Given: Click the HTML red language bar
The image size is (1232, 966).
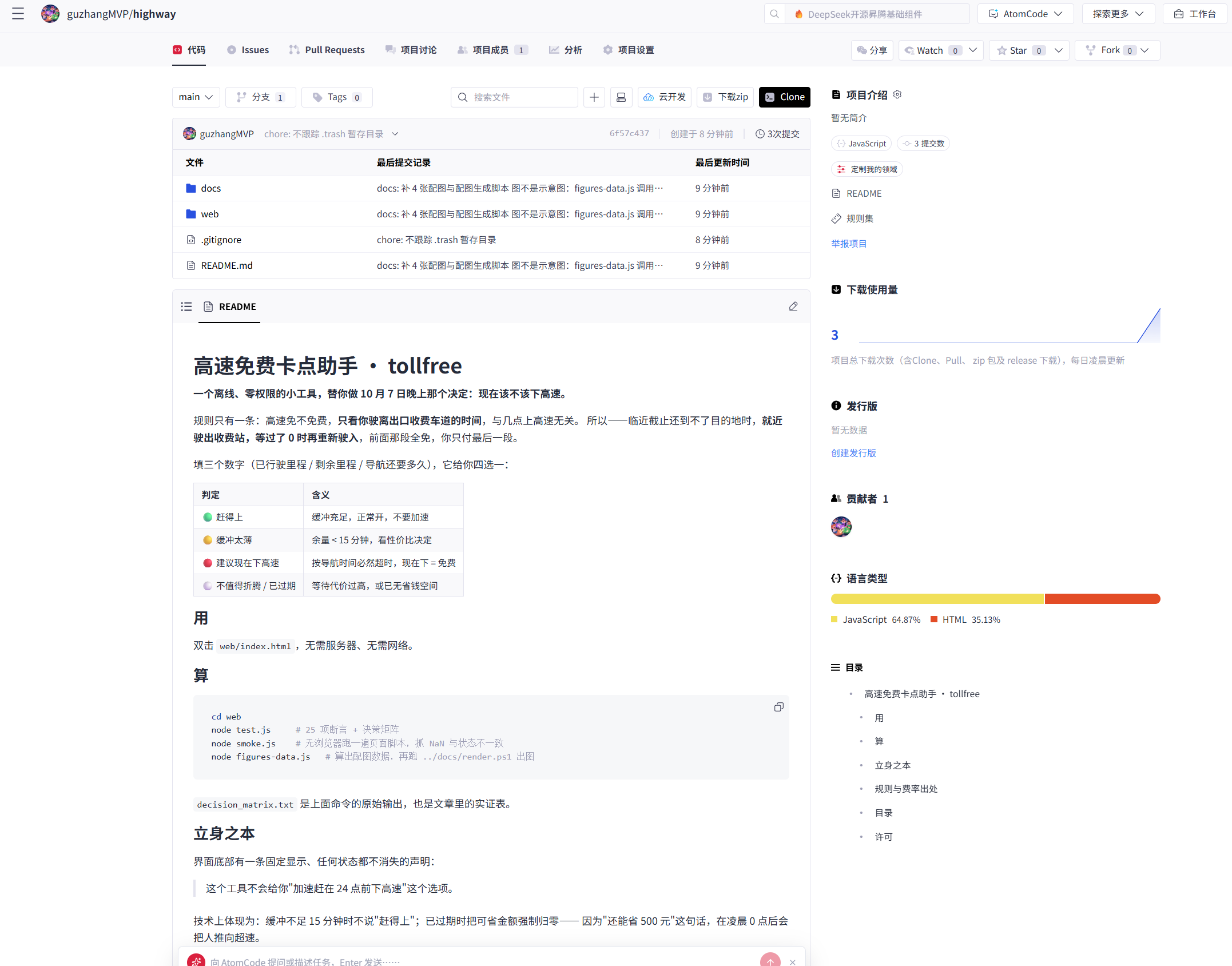Looking at the screenshot, I should [x=1102, y=599].
